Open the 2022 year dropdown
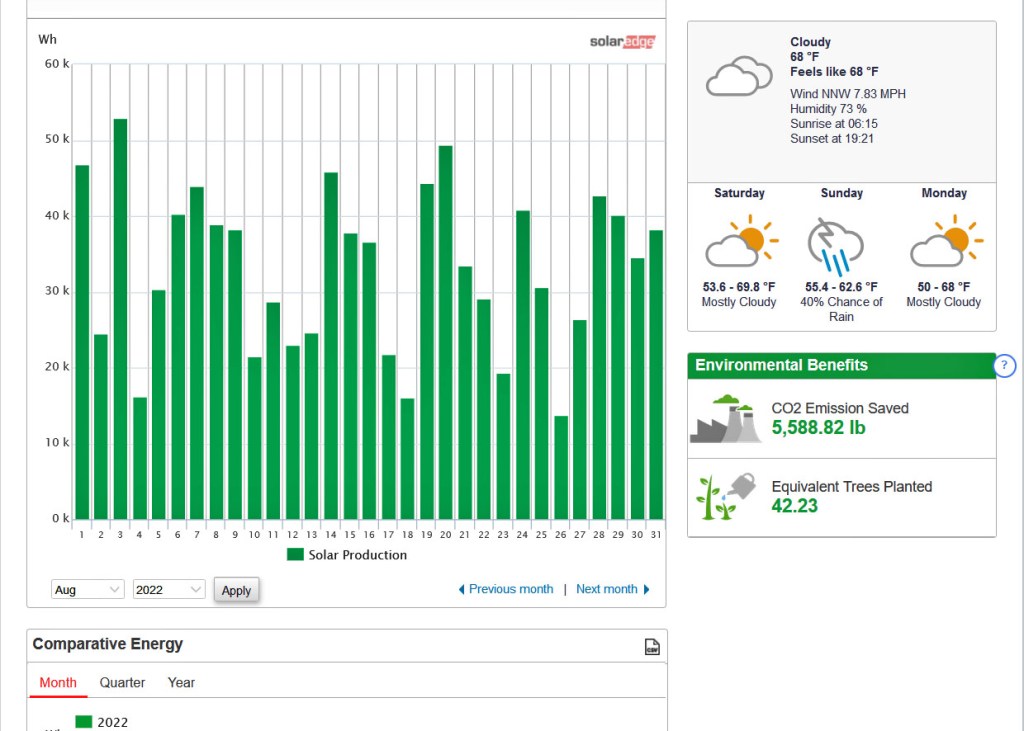Image resolution: width=1024 pixels, height=731 pixels. pos(169,590)
